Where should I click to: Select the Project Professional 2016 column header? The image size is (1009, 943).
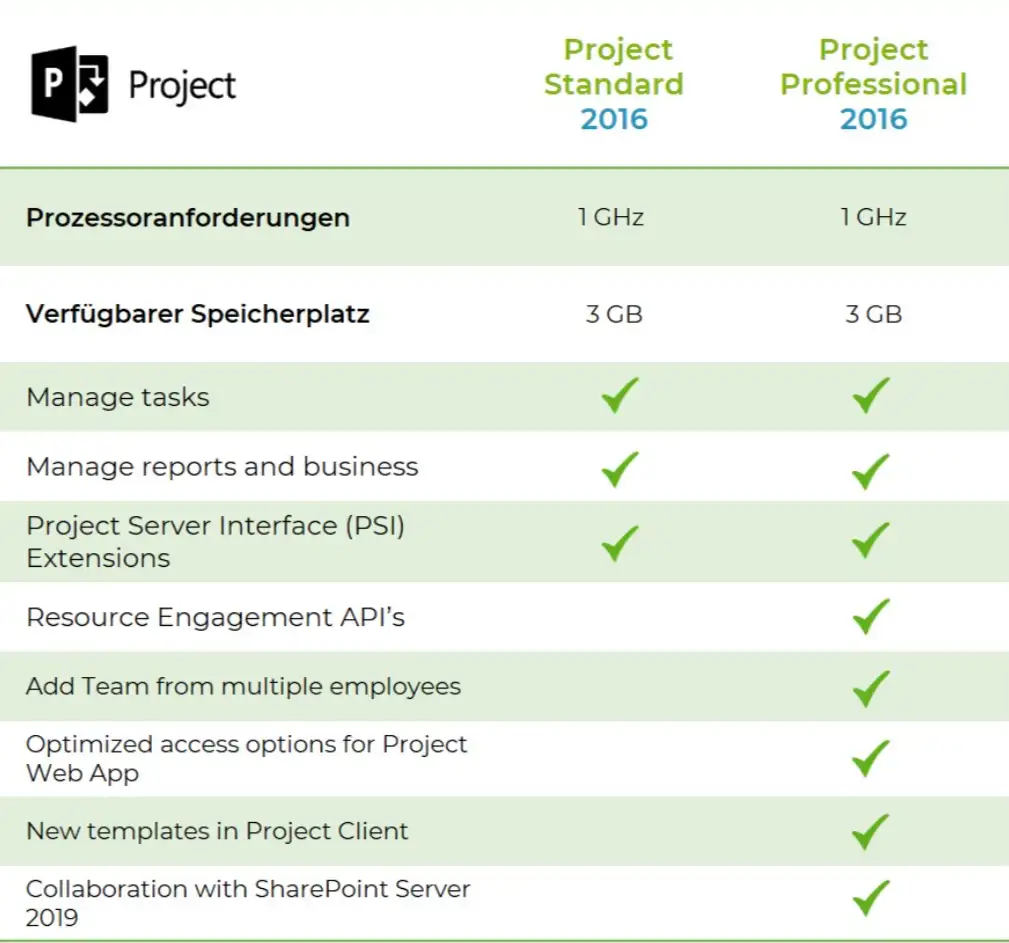(x=873, y=84)
